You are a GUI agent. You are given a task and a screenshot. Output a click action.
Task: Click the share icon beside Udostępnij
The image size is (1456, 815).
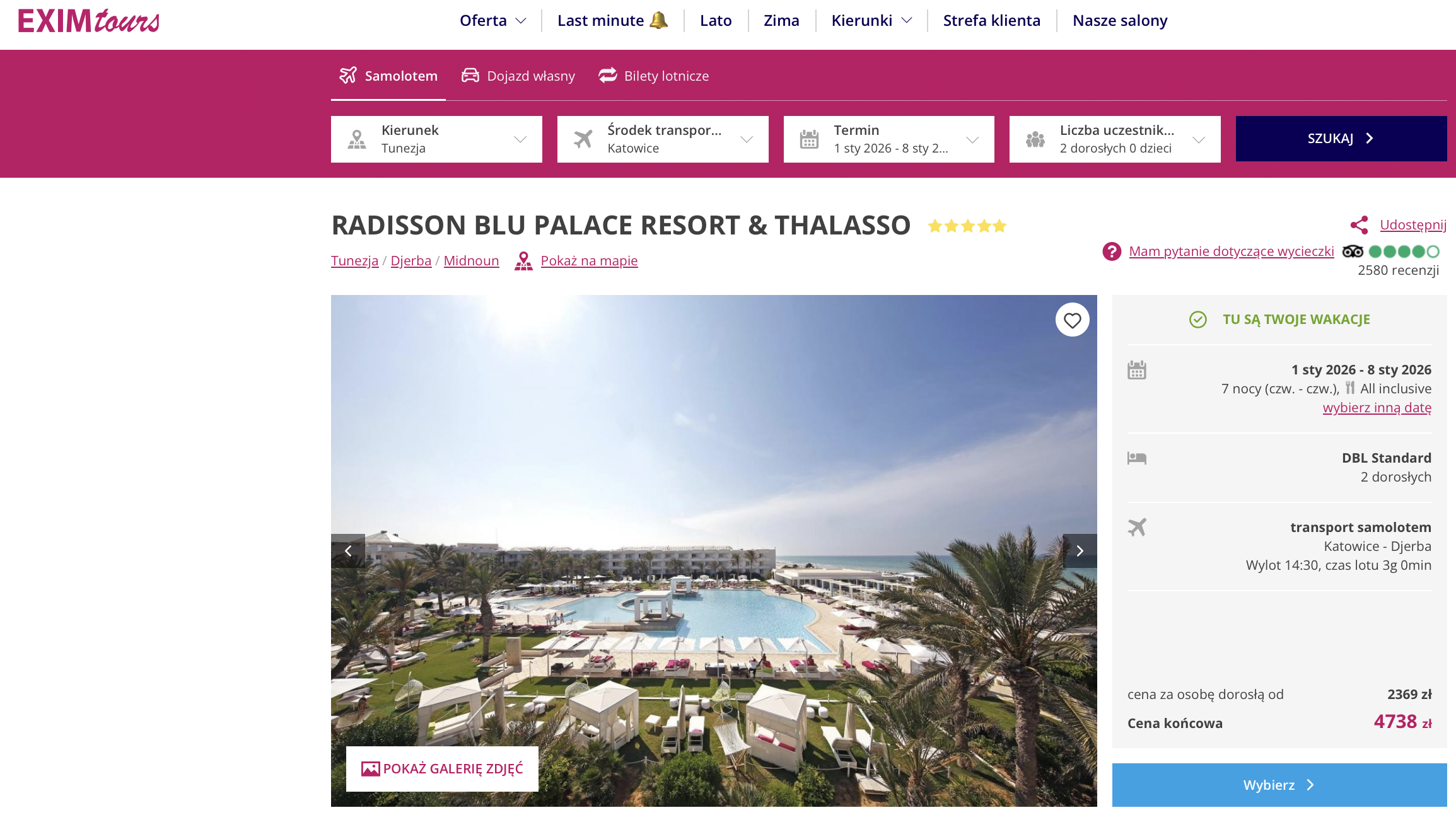(1359, 225)
